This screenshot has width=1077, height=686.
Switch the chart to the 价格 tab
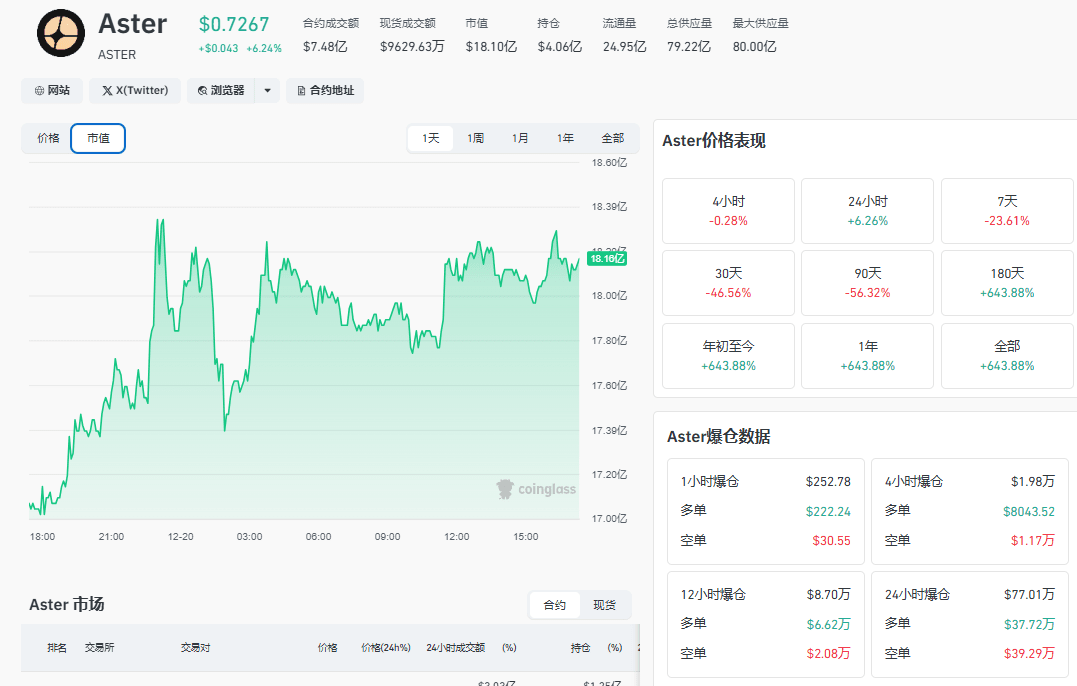point(48,138)
